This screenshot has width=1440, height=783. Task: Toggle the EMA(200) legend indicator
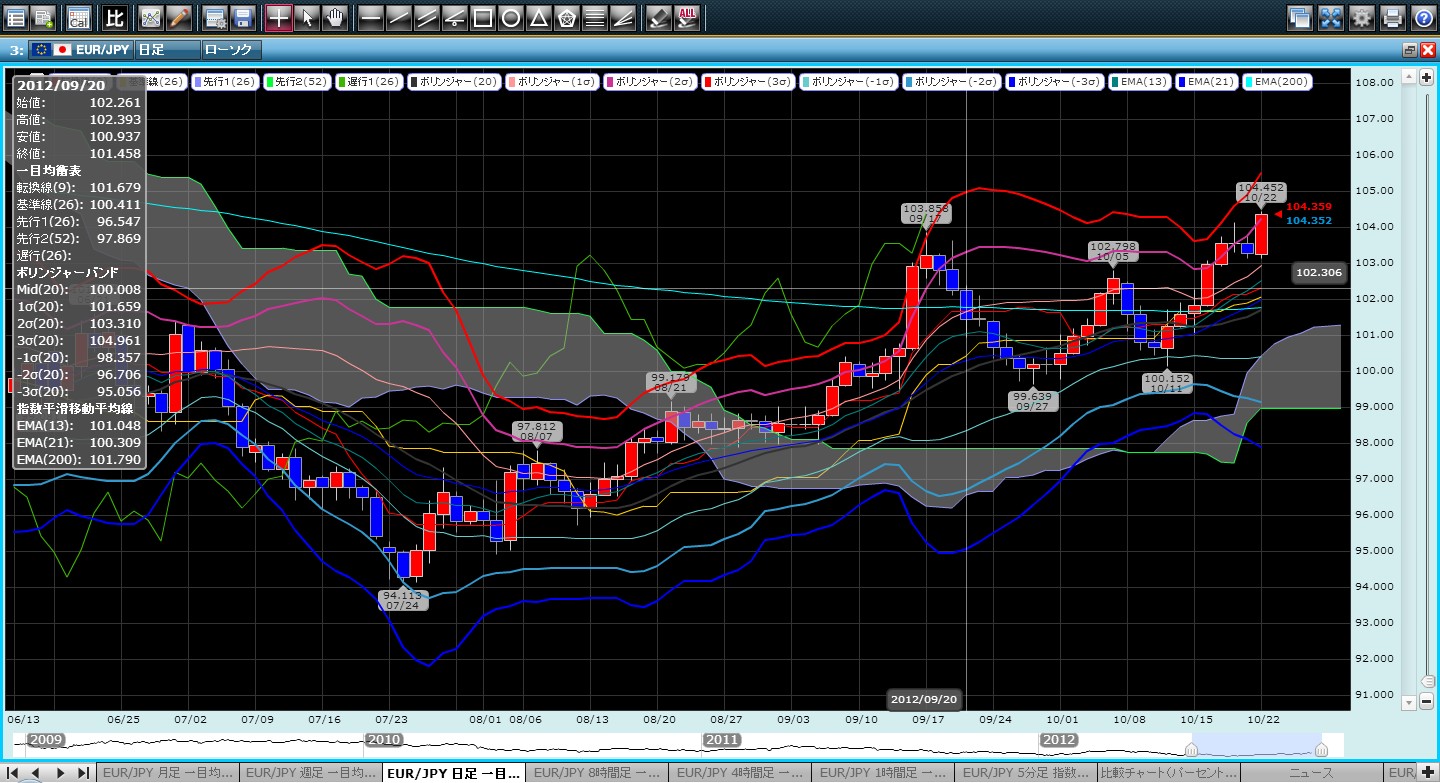click(1277, 82)
